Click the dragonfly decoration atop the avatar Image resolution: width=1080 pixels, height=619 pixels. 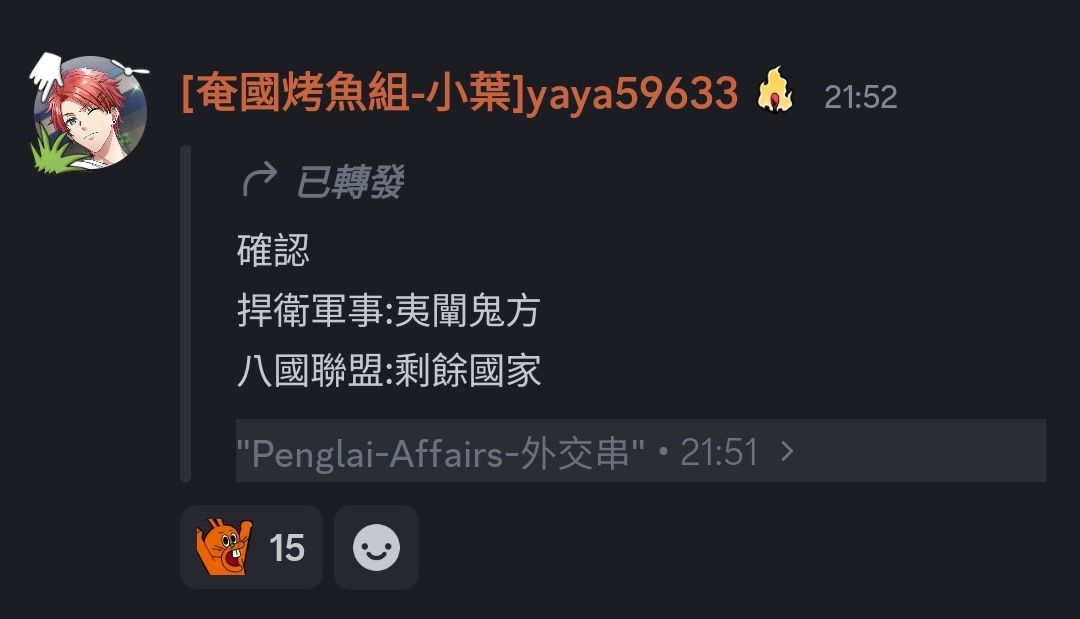pos(131,68)
